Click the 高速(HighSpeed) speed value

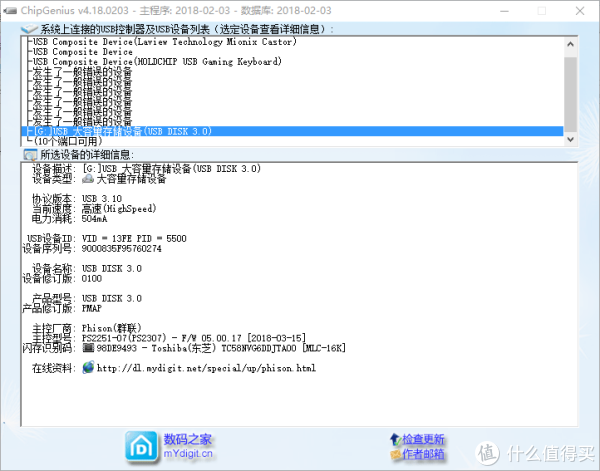(x=119, y=209)
